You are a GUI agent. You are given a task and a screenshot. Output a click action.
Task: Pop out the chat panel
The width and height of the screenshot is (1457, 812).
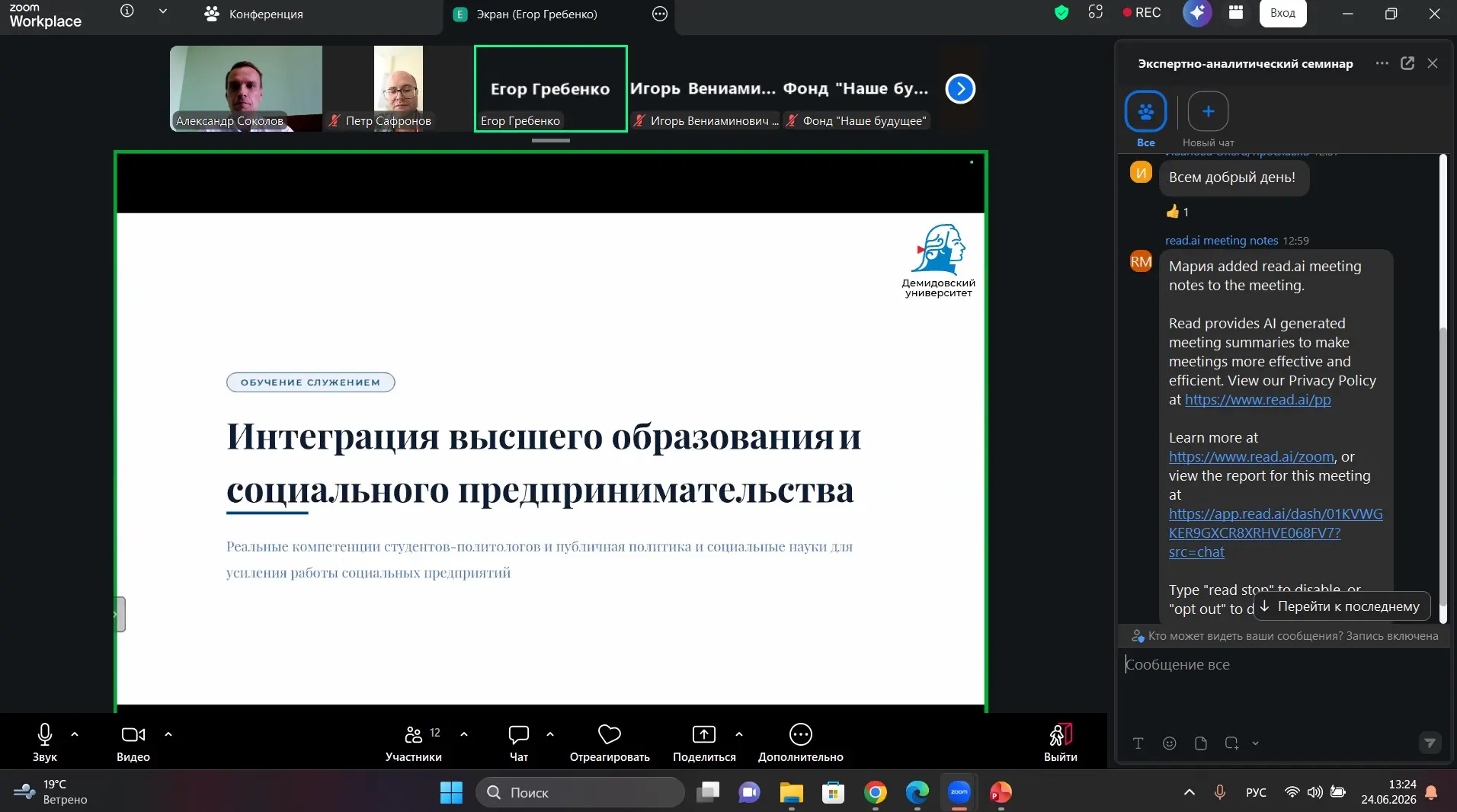coord(1407,63)
